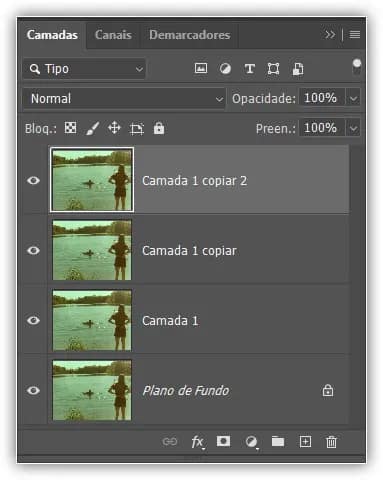Hide the Camada 1 copiar layer
383x480 pixels.
pos(33,250)
